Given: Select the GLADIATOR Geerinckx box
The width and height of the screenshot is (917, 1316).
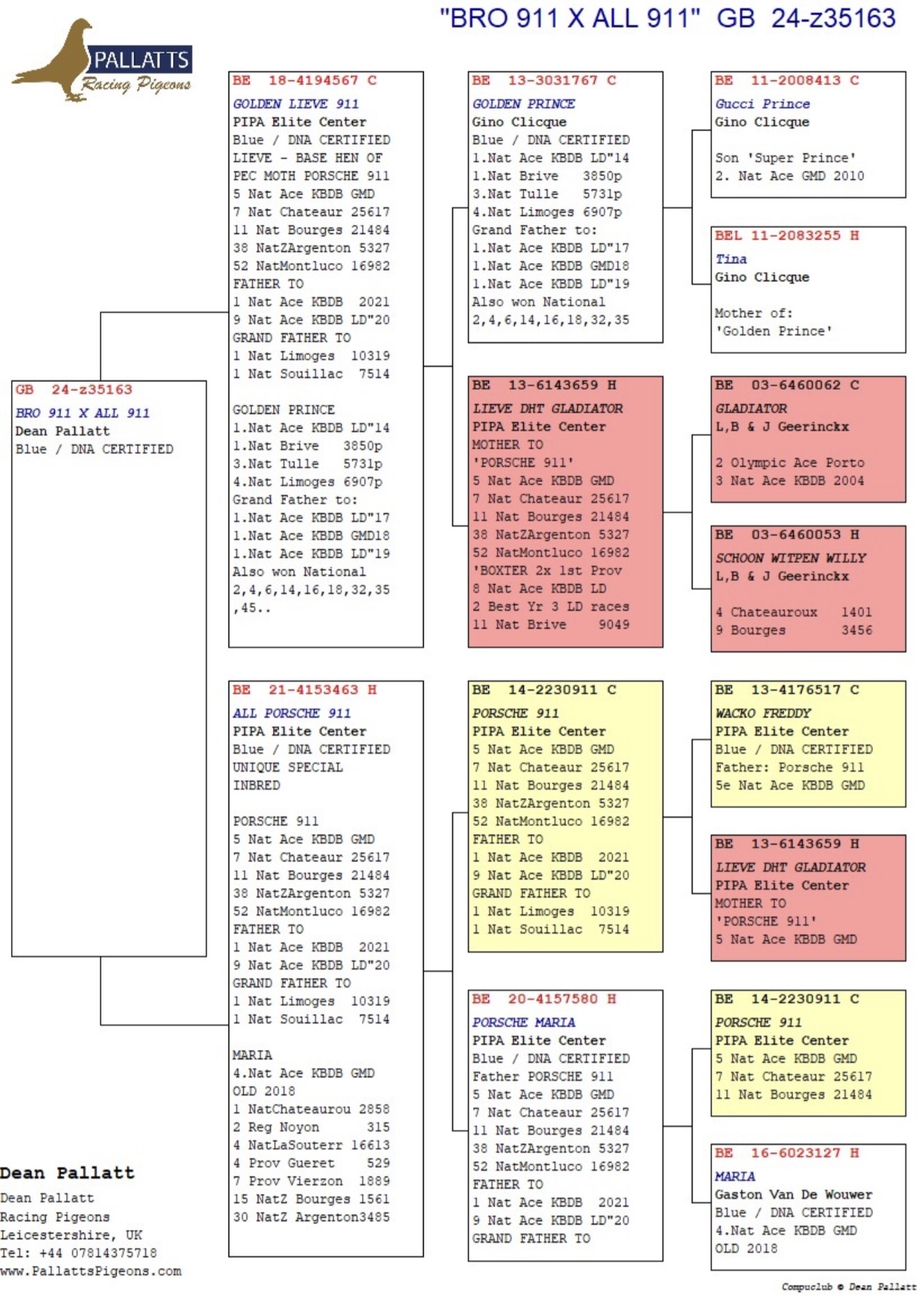Looking at the screenshot, I should tap(808, 439).
